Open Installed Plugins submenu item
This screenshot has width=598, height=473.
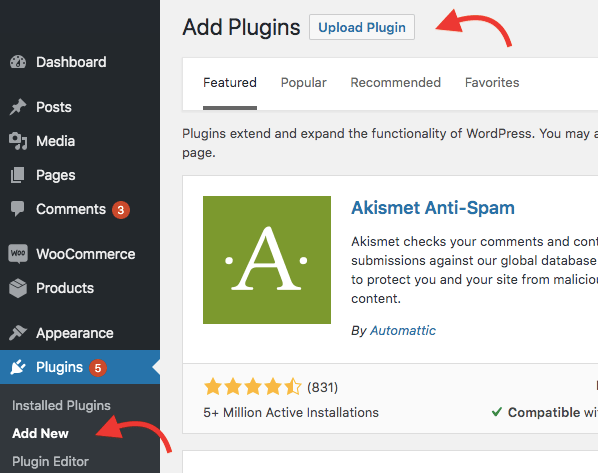pos(61,405)
